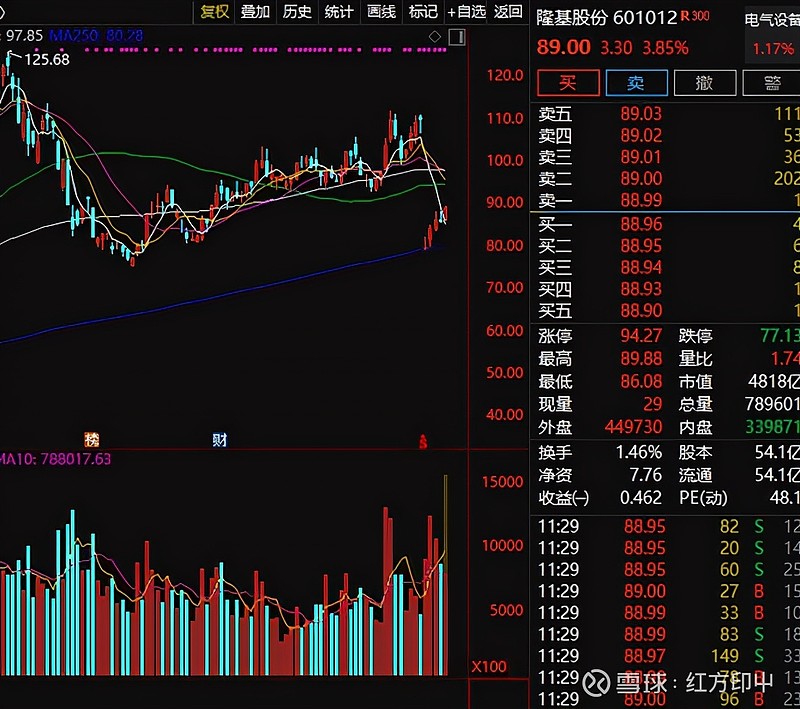
Task: Click the 125.68 high price label
Action: 47,59
